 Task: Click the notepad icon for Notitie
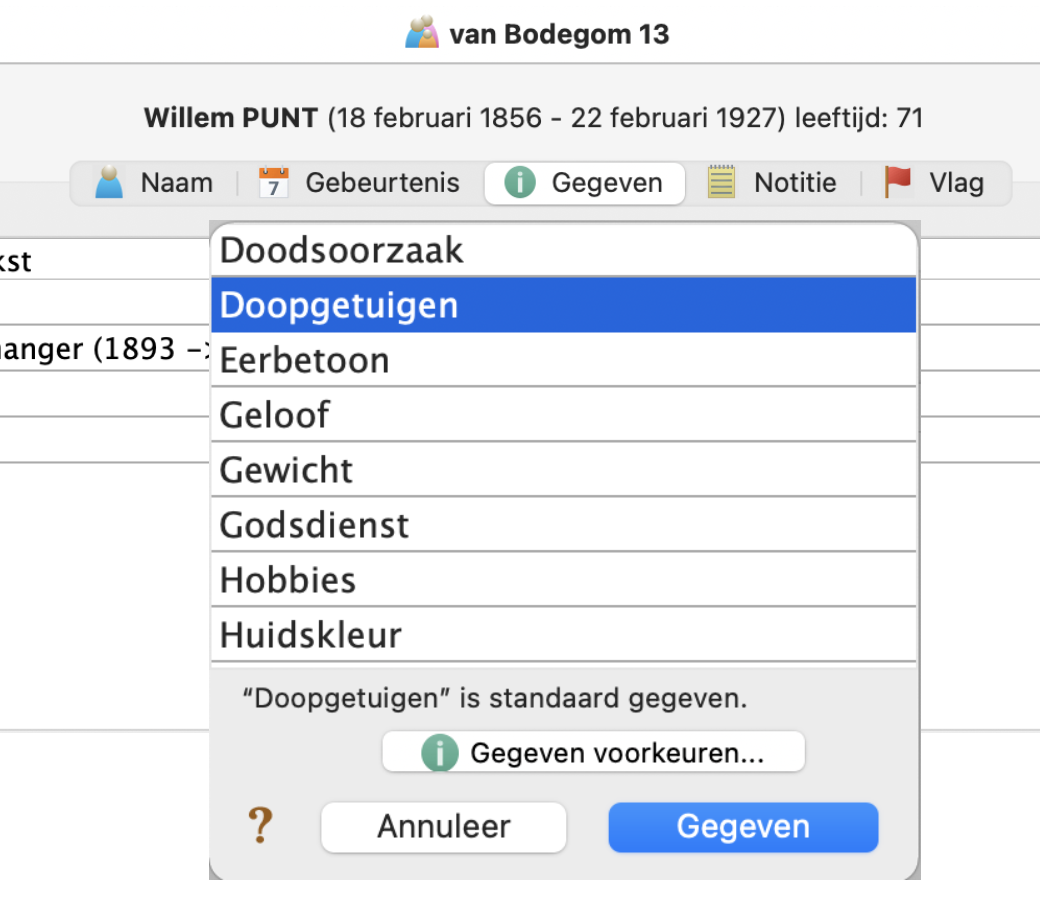tap(721, 183)
